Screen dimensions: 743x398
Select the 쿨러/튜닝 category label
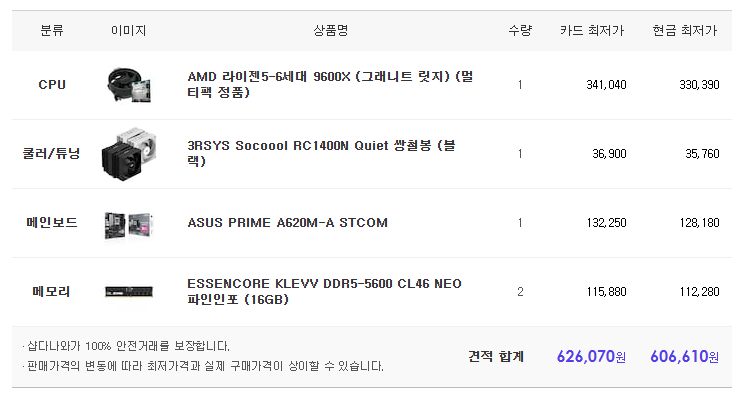52,154
